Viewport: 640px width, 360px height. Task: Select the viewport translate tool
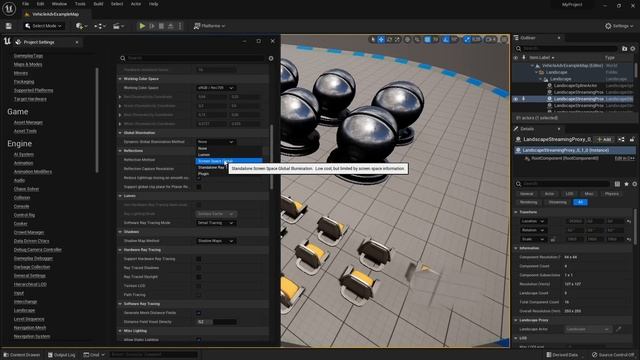pyautogui.click(x=381, y=40)
